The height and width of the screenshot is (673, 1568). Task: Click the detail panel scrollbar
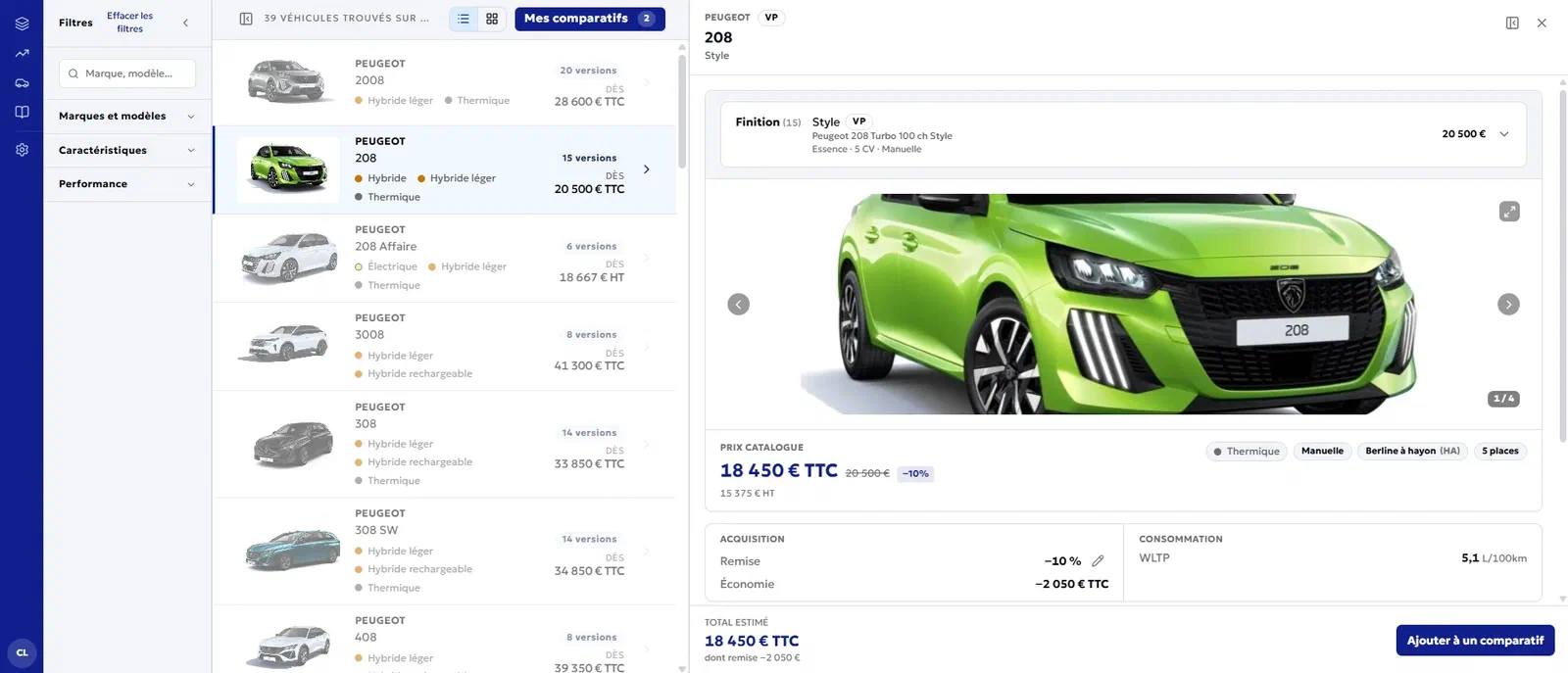coord(1562,264)
